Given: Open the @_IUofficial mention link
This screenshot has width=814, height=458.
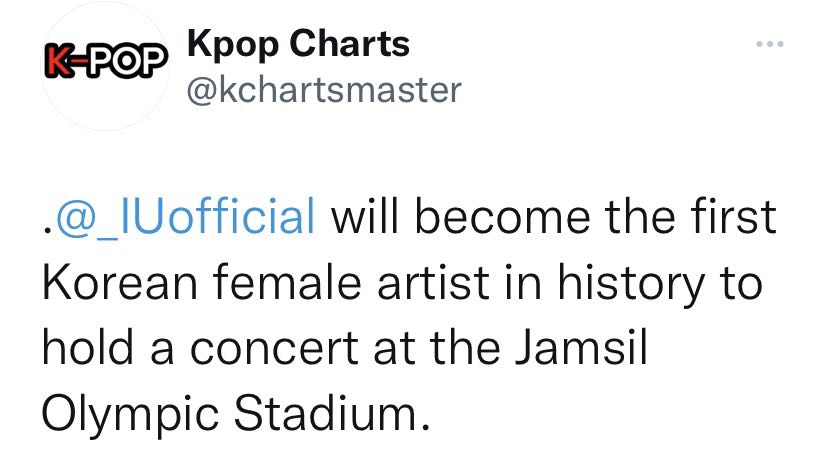Looking at the screenshot, I should pyautogui.click(x=185, y=217).
